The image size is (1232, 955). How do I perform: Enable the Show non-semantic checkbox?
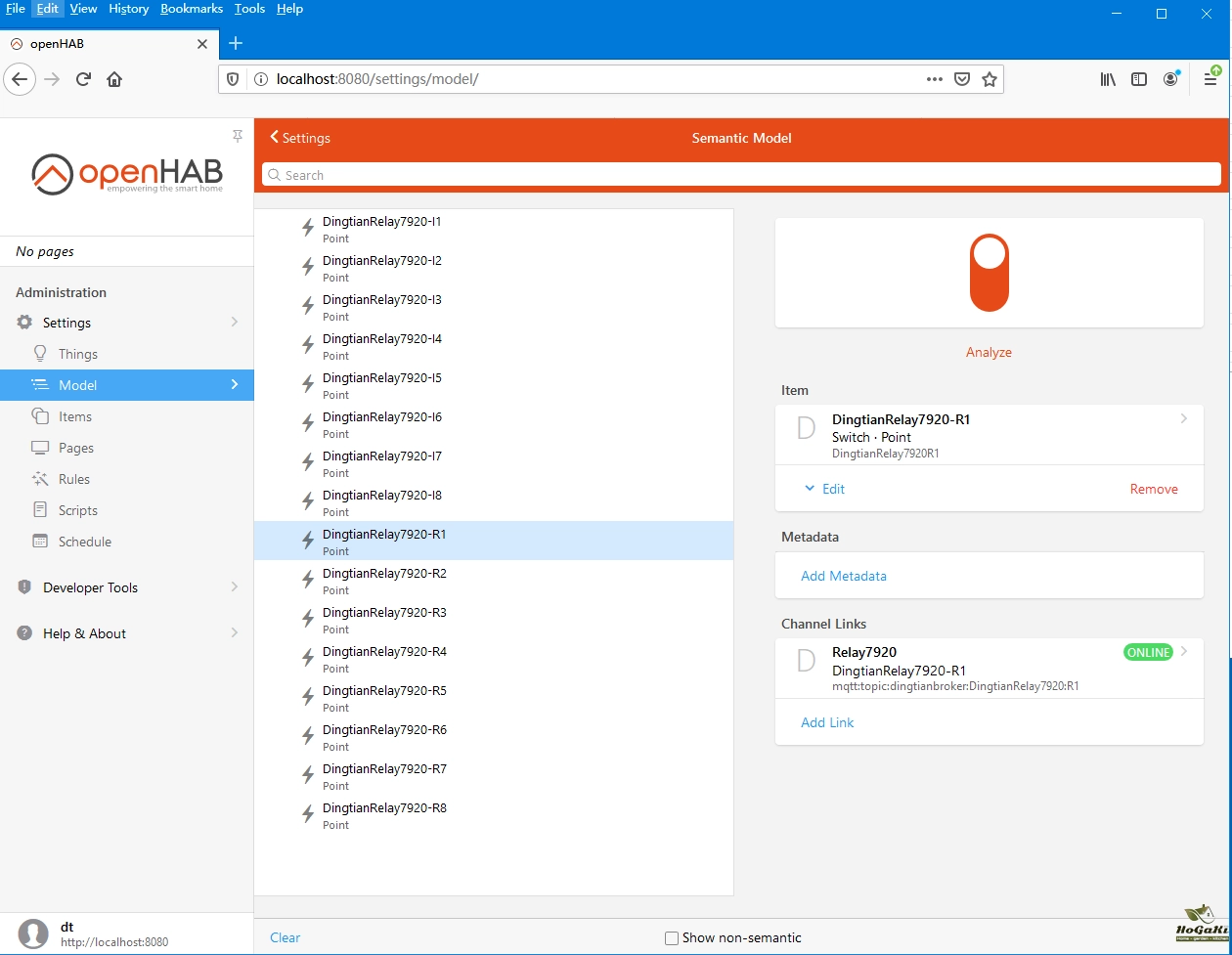672,938
